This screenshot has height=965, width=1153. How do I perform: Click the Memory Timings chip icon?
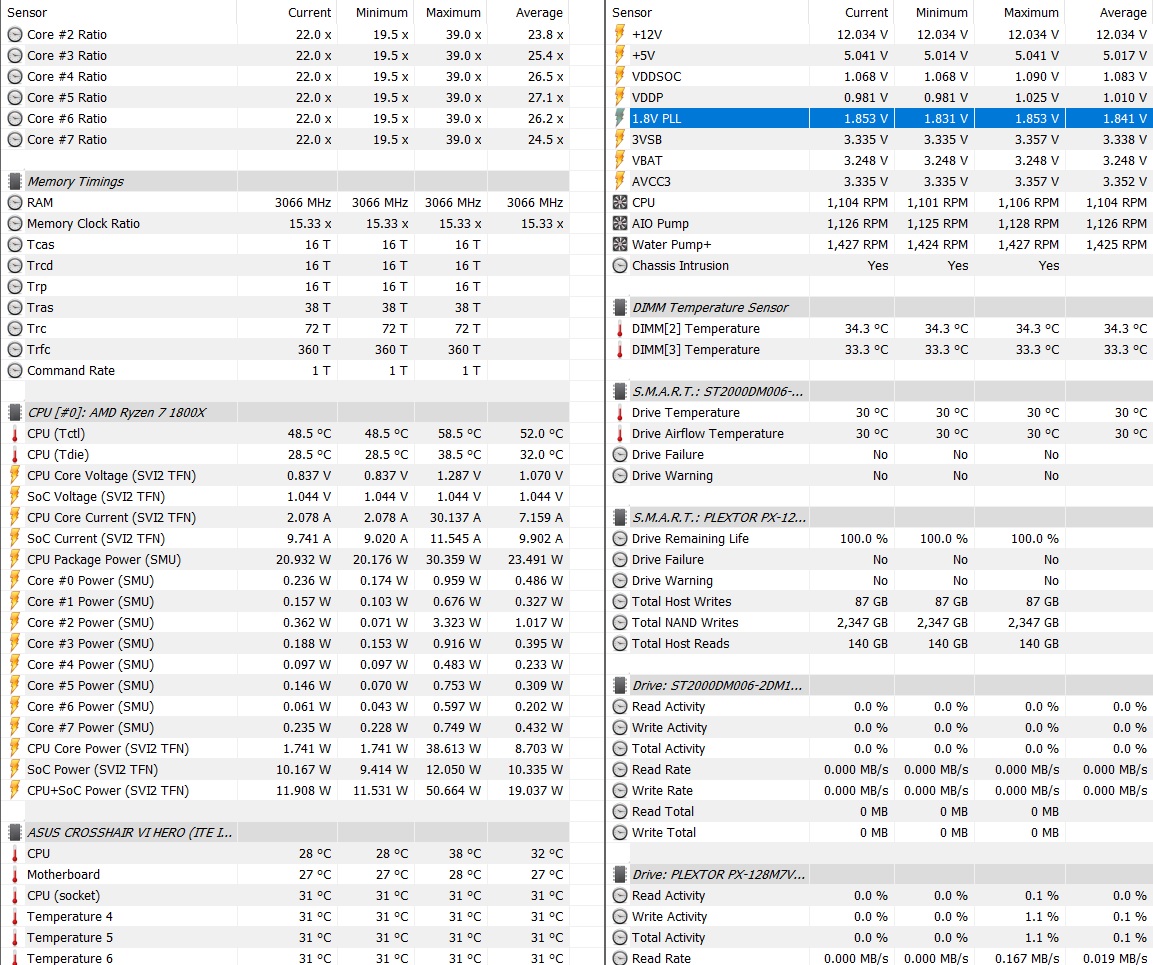[14, 182]
